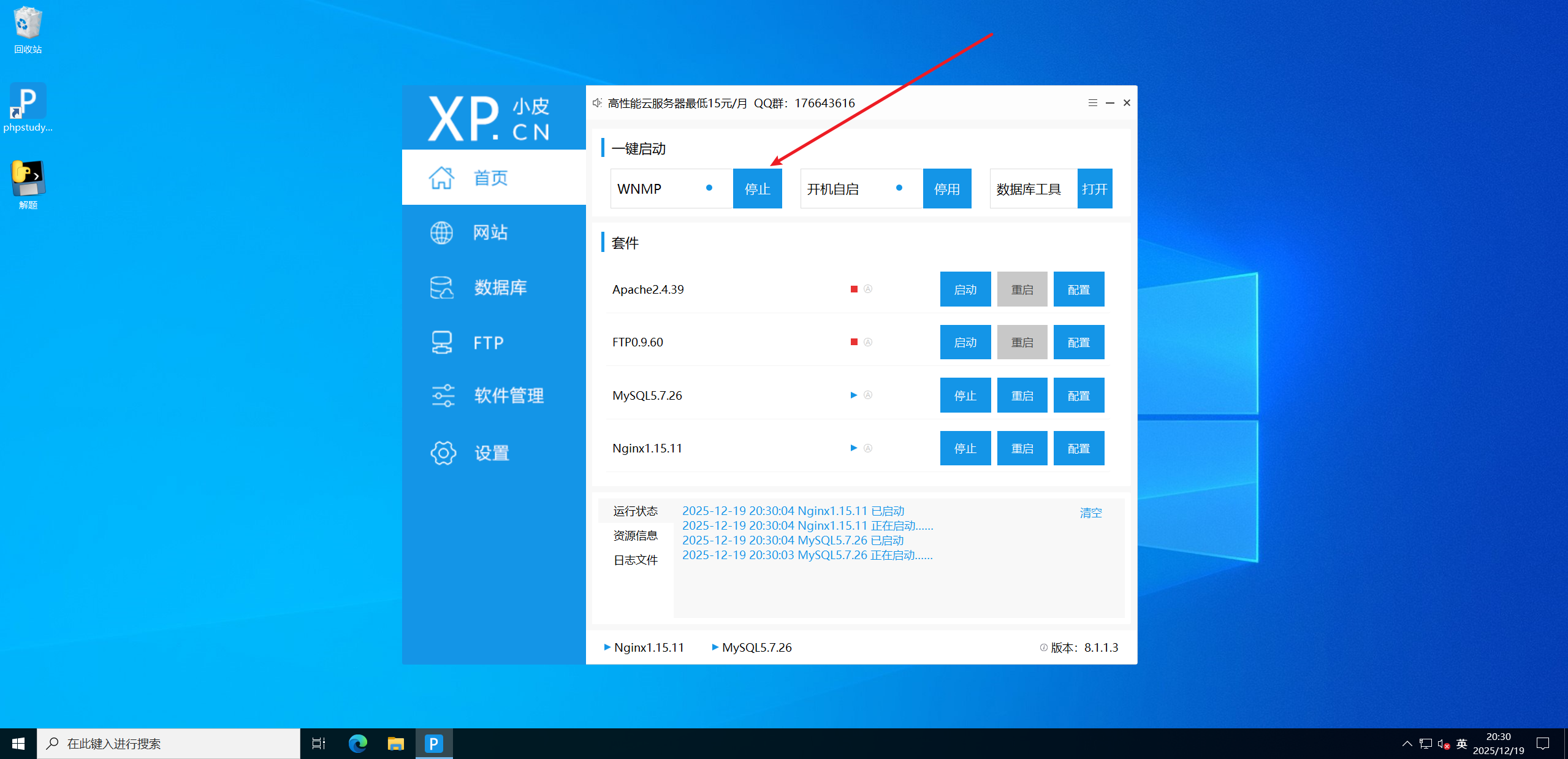
Task: Click the database cylinder icon
Action: 441,288
